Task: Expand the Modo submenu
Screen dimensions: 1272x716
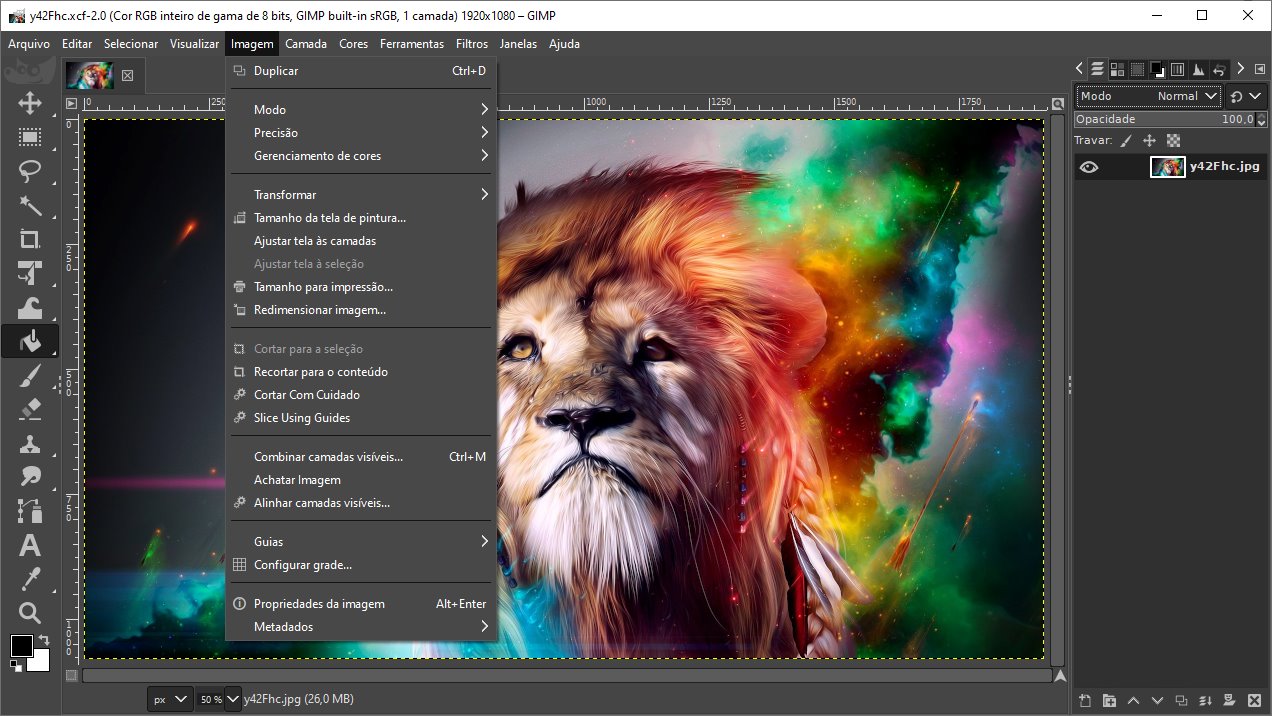Action: (361, 110)
